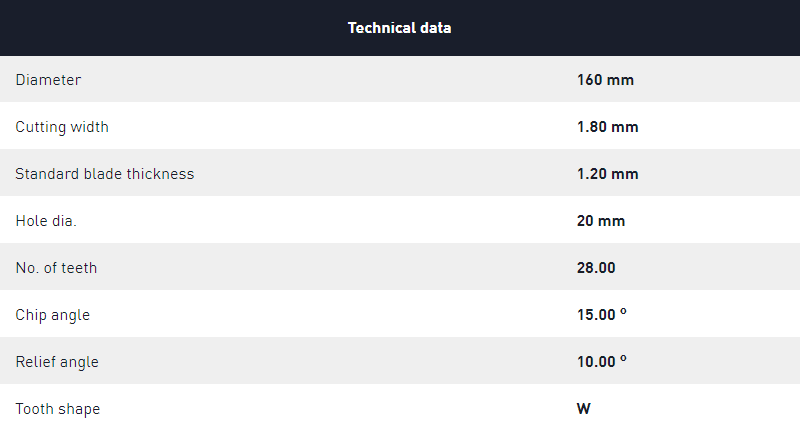Click the 160 mm diameter value
The width and height of the screenshot is (800, 424).
(605, 80)
